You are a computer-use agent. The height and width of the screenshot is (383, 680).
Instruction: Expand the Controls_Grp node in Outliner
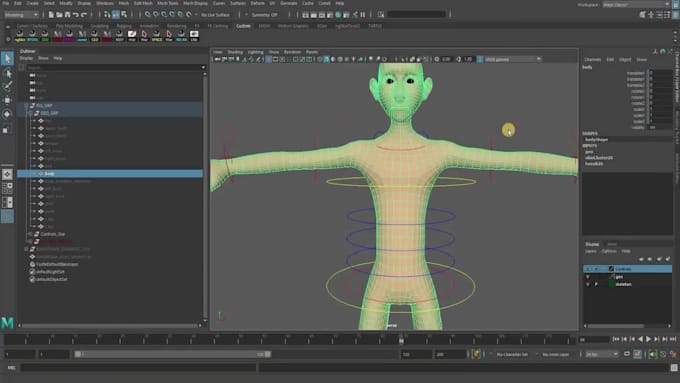[30, 234]
